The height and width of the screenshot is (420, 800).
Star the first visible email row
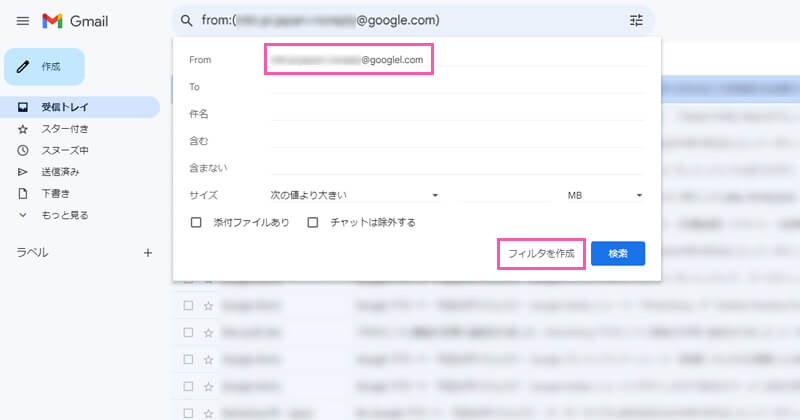pyautogui.click(x=208, y=305)
